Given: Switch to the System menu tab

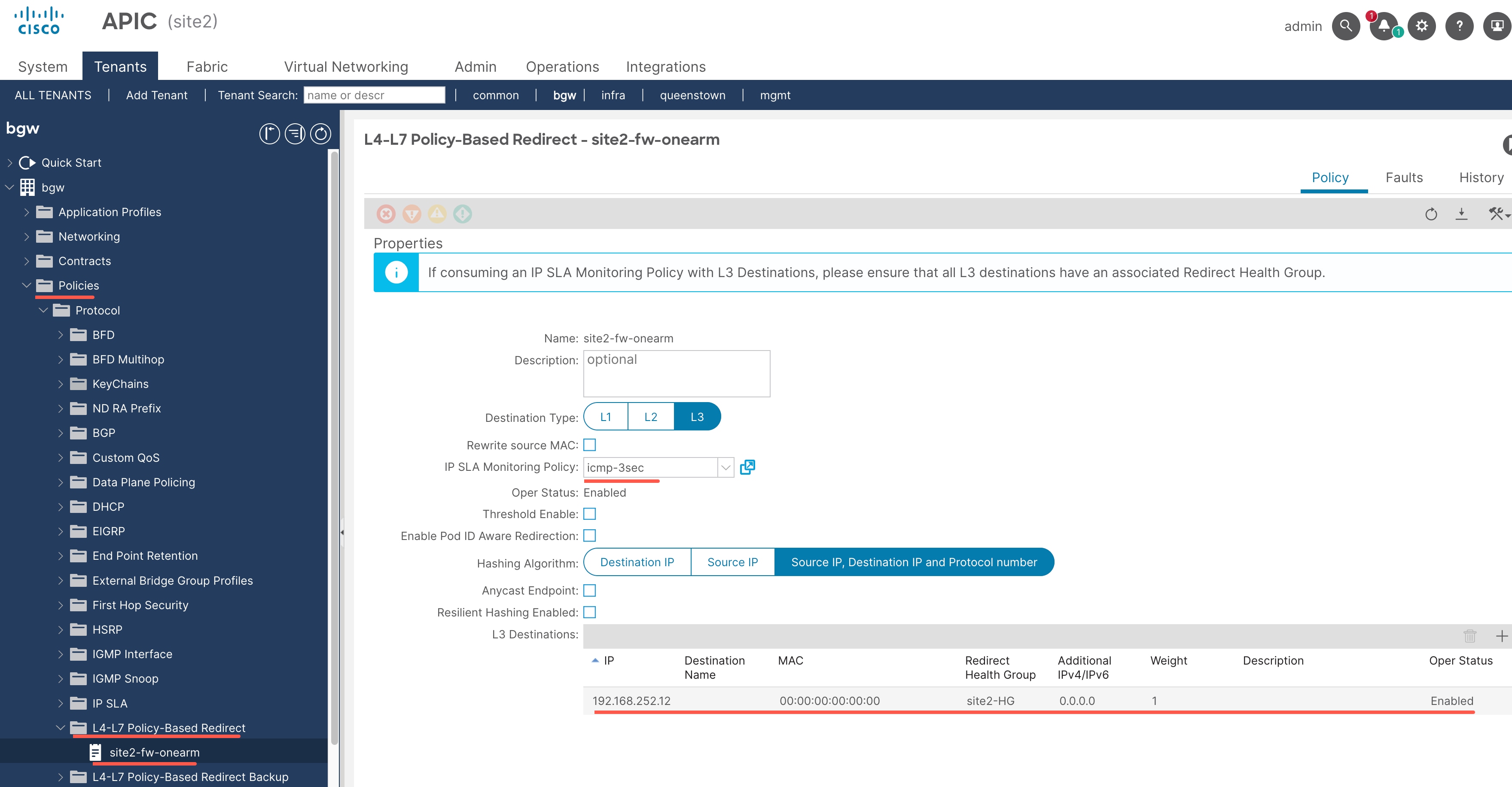Looking at the screenshot, I should [43, 67].
